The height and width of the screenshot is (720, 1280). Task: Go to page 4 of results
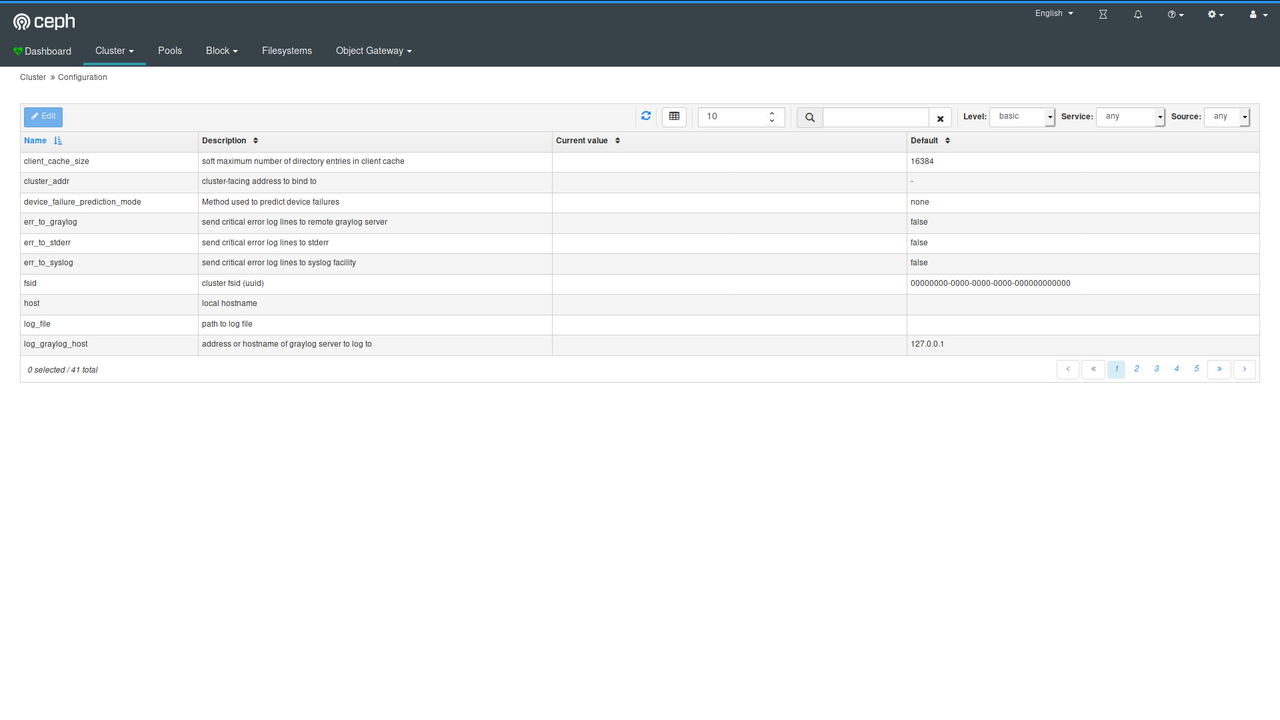(1176, 369)
